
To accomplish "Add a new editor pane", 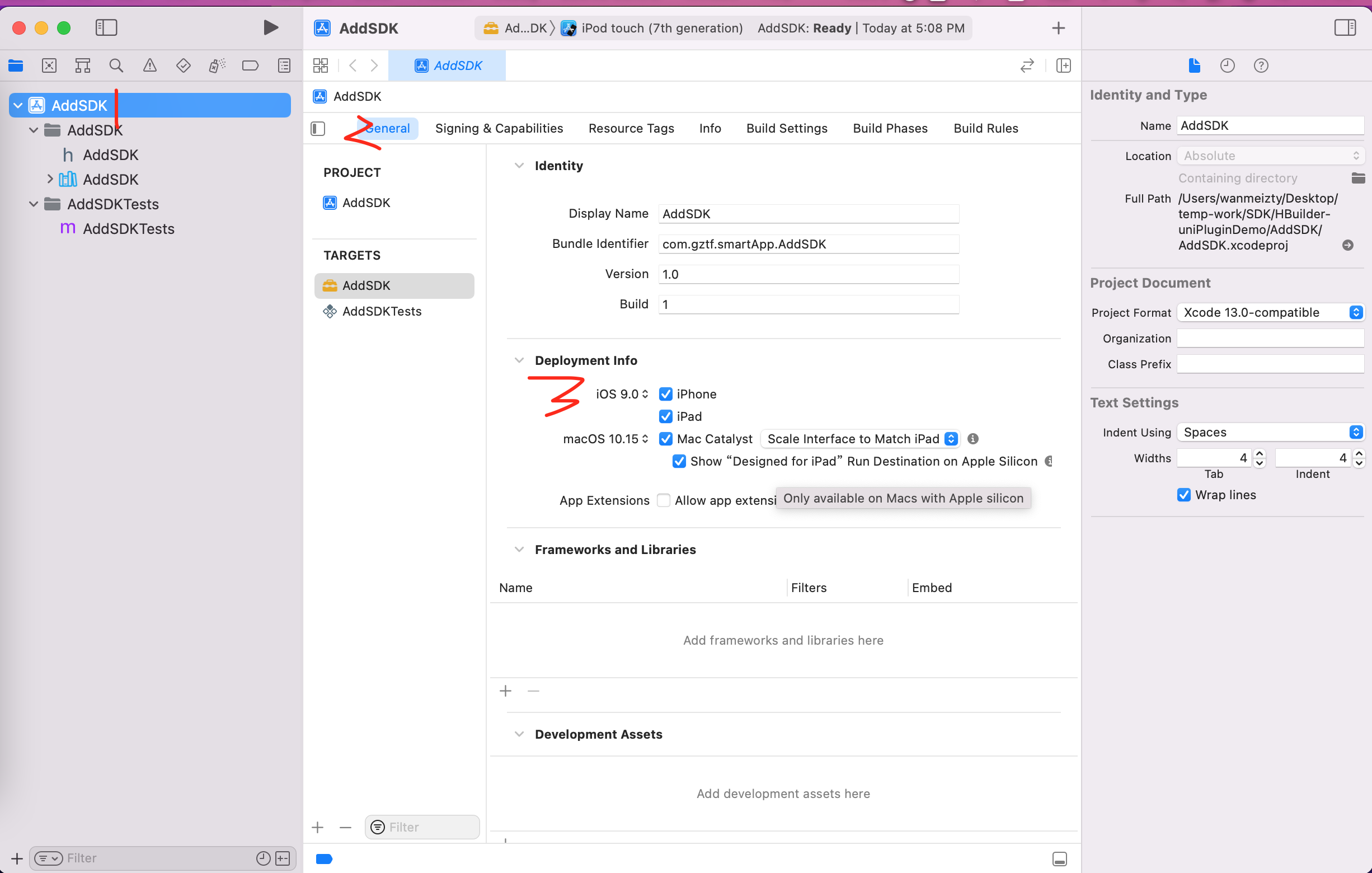I will pos(1063,65).
